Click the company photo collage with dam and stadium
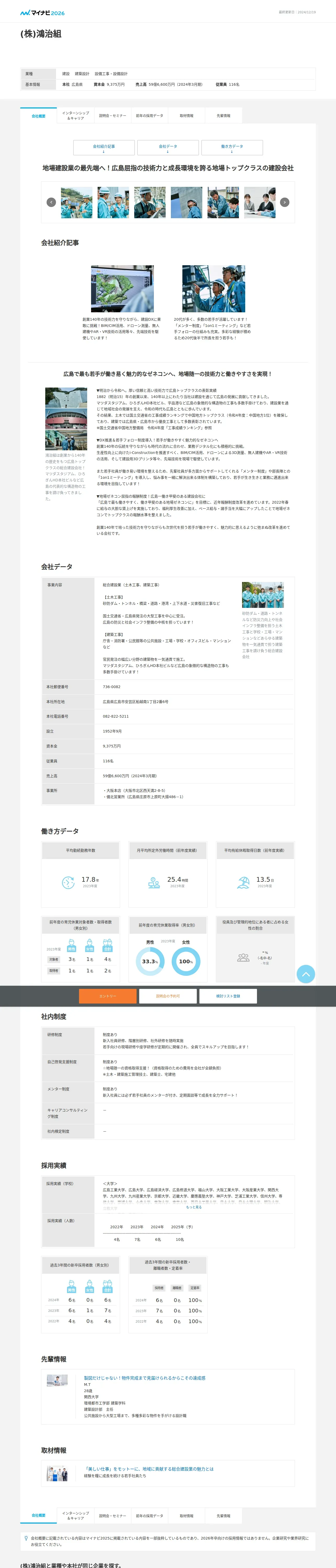Screen dimensions: 336x1568 (x=66, y=418)
